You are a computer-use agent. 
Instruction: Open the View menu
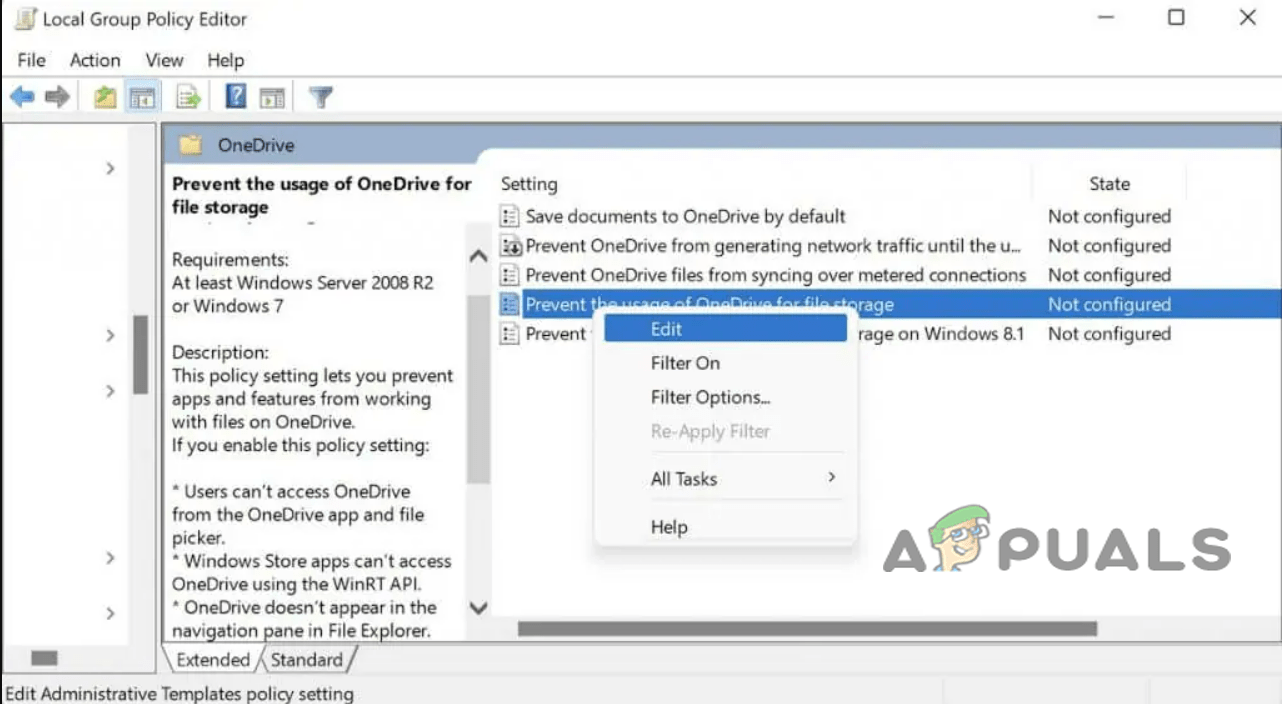pyautogui.click(x=163, y=60)
